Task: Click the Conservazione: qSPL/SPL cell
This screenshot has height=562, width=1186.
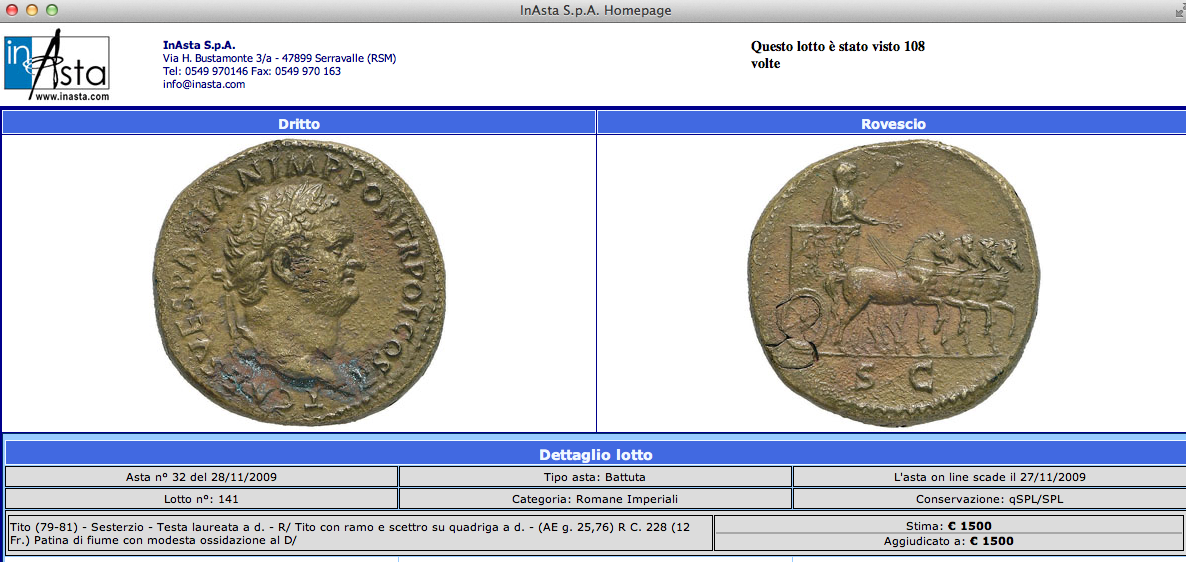Action: click(988, 499)
